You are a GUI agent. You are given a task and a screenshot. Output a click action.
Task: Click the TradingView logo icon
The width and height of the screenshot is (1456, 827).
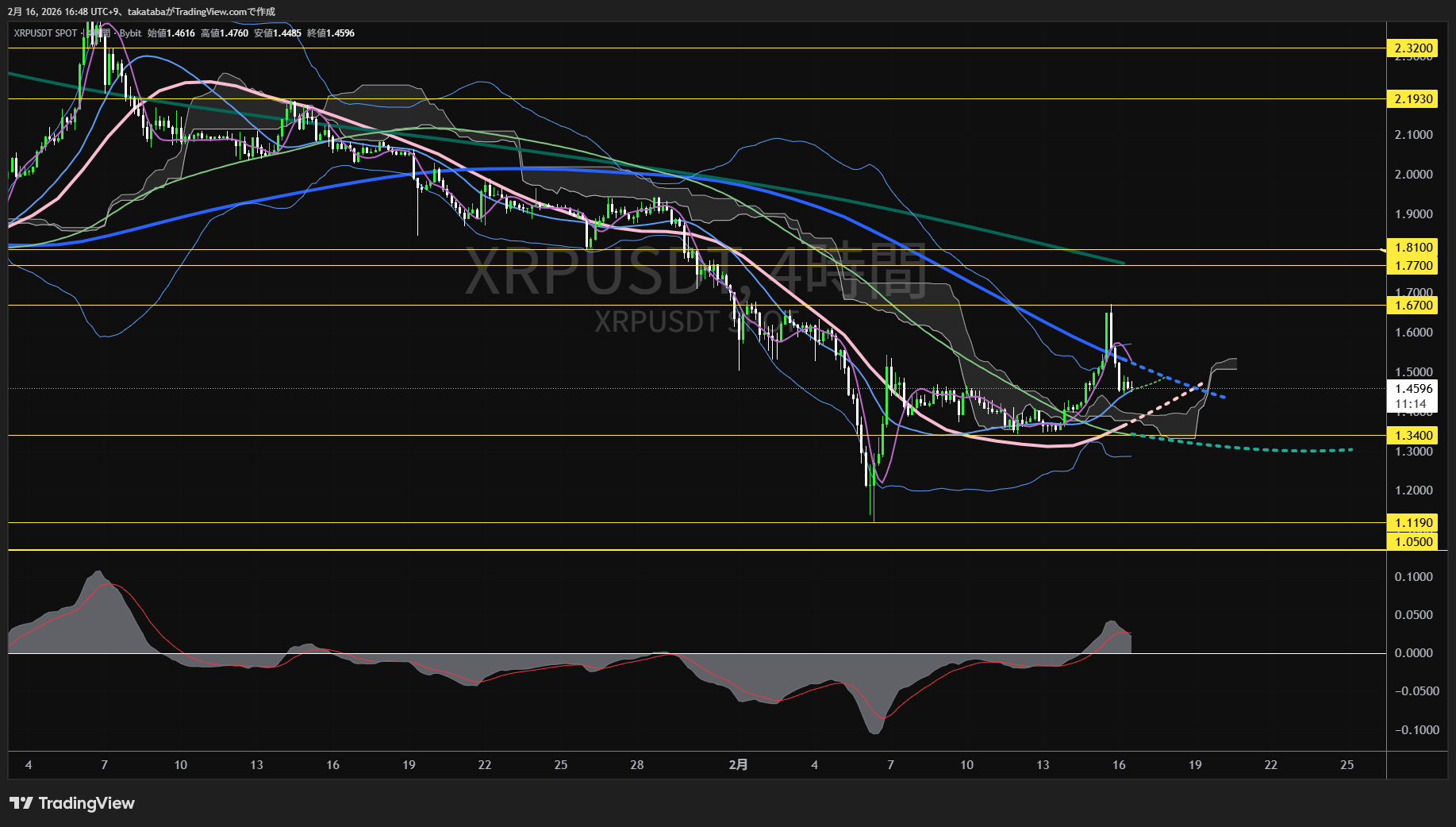pyautogui.click(x=21, y=803)
